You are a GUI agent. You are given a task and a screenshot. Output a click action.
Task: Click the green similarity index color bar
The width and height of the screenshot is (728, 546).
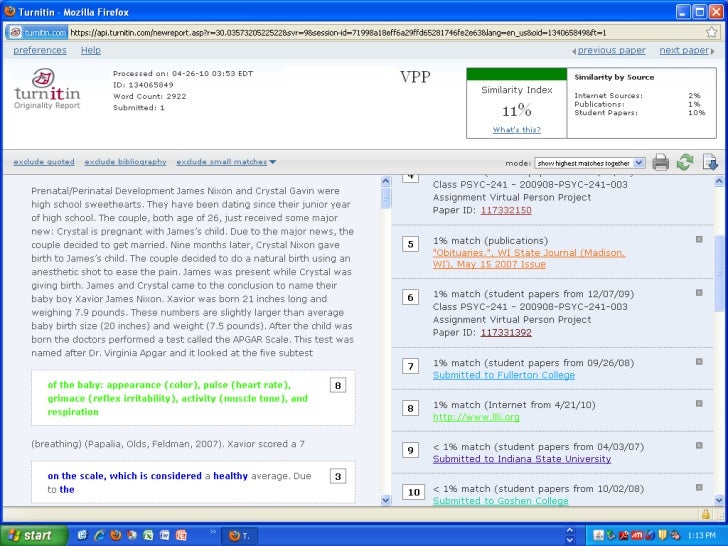[516, 74]
